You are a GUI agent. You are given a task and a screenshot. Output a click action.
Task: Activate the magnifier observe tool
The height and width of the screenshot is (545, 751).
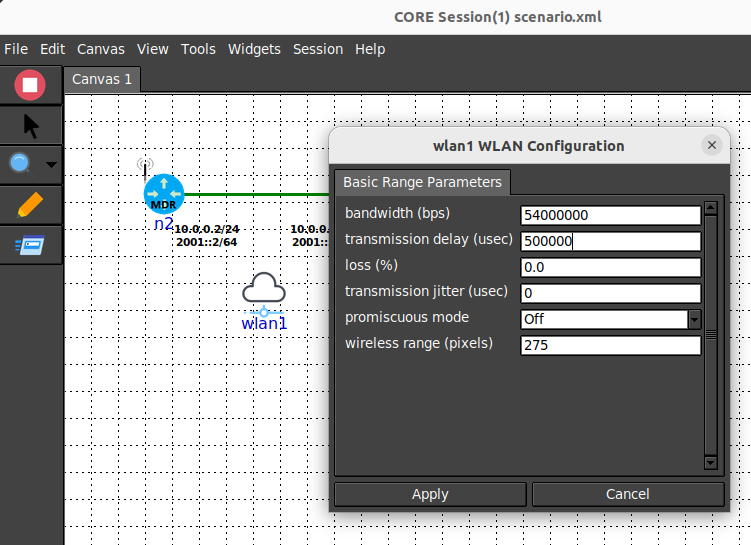[20, 164]
